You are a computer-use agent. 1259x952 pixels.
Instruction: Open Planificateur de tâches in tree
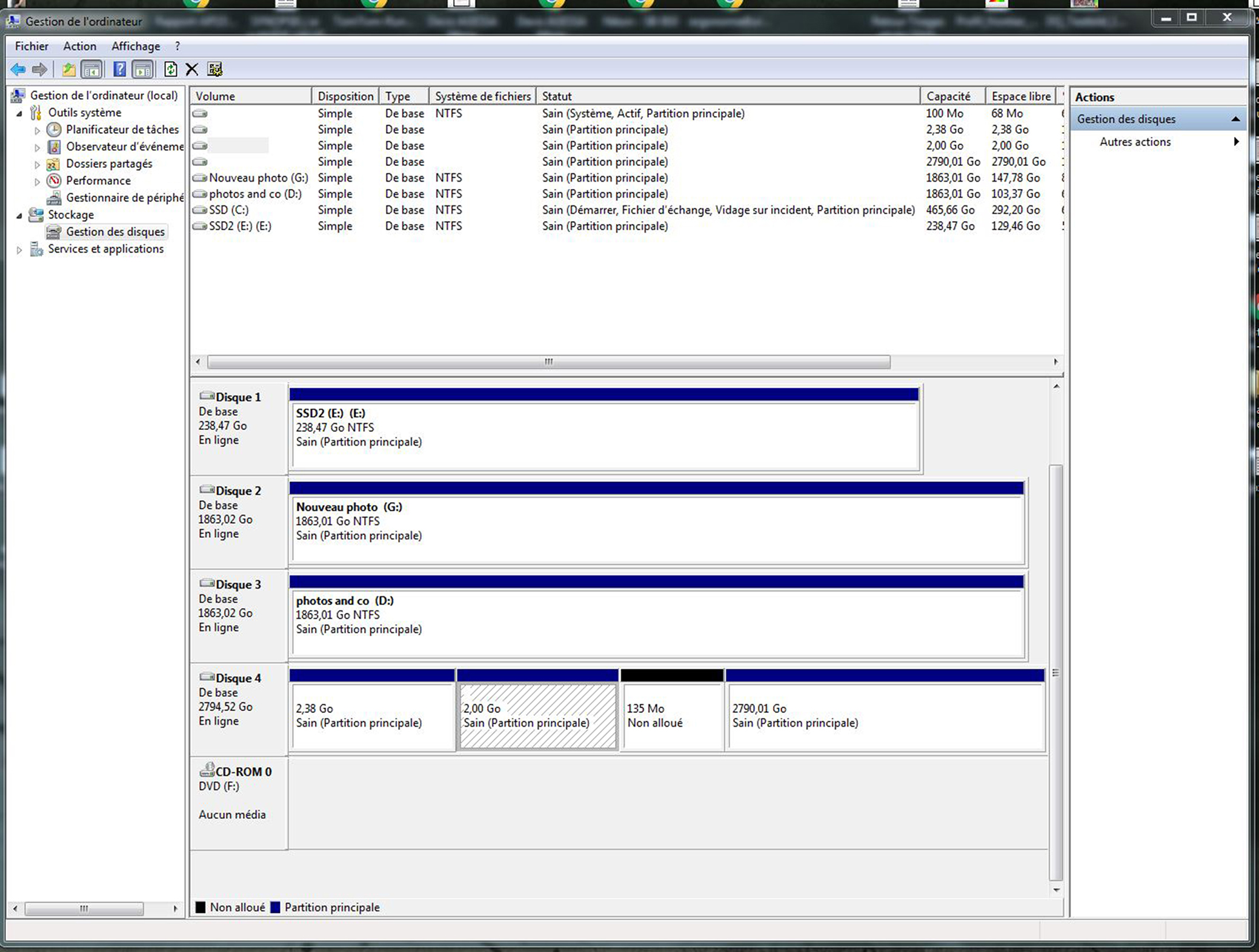point(122,130)
